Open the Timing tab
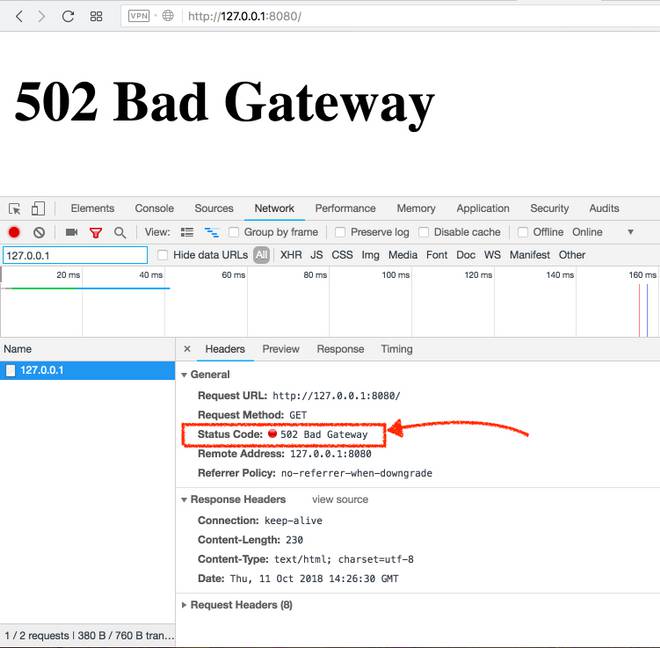 (x=396, y=349)
